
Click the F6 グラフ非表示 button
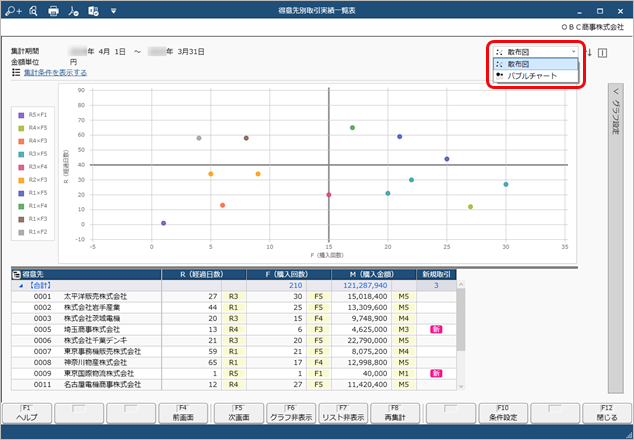tap(291, 413)
